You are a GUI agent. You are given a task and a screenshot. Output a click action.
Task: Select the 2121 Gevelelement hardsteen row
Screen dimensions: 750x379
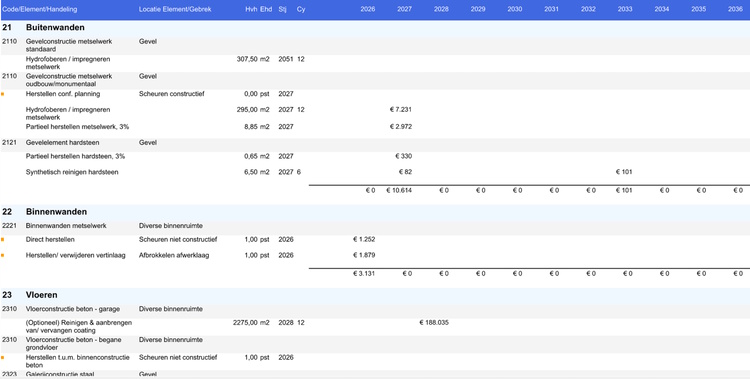(x=375, y=143)
